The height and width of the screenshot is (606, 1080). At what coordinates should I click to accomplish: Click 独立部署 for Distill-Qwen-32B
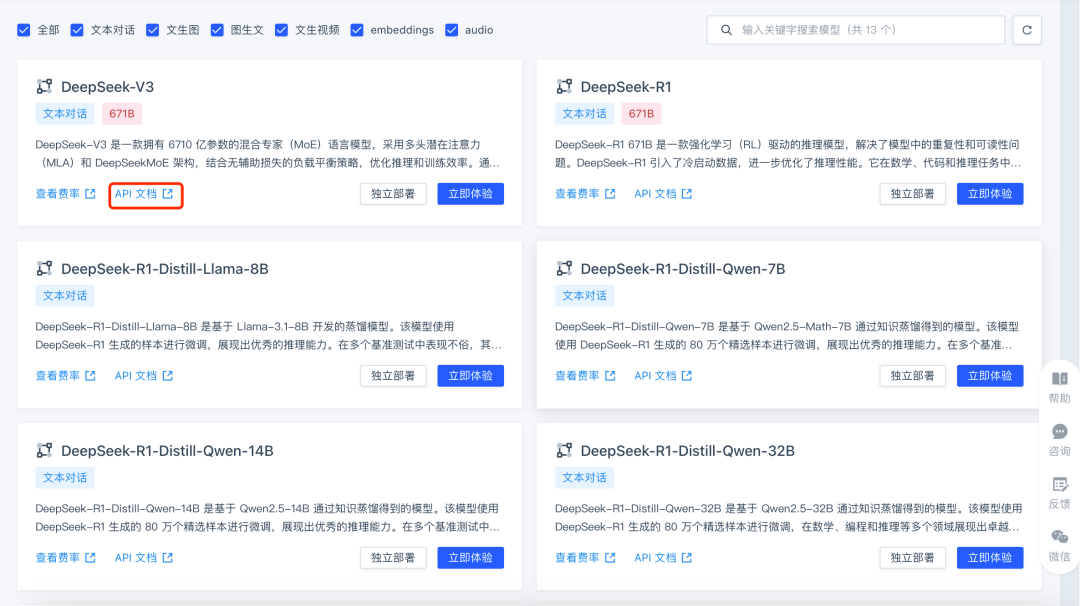[x=913, y=558]
